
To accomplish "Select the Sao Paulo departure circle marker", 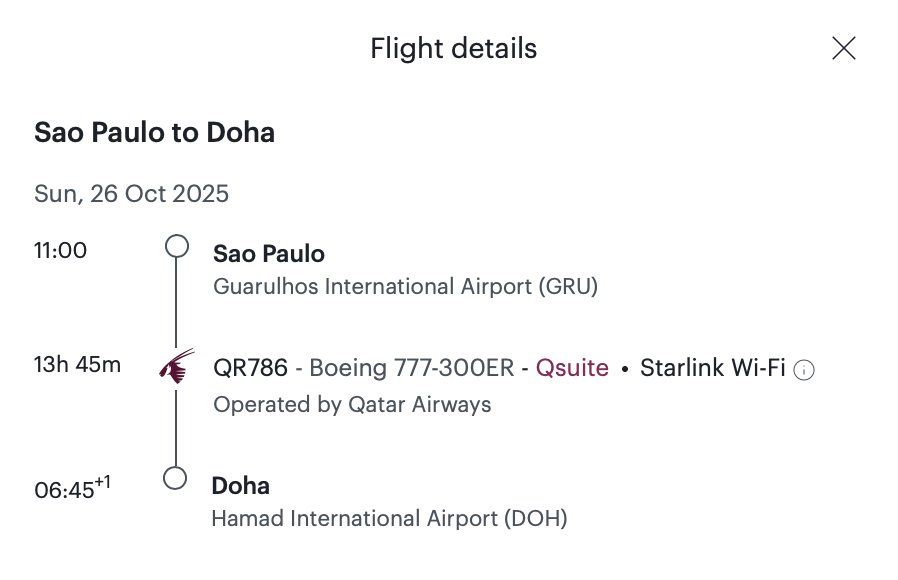I will coord(177,246).
